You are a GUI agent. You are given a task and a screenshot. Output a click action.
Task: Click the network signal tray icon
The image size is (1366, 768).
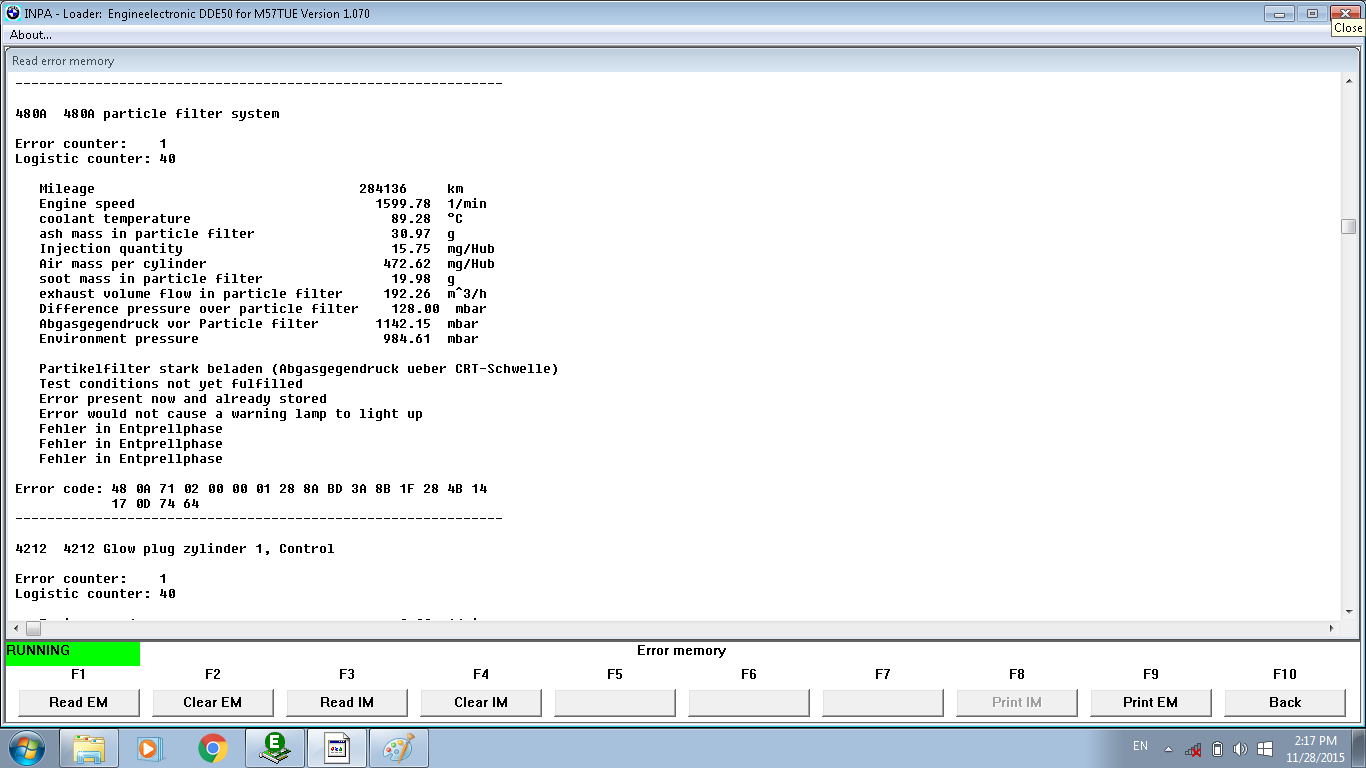click(1193, 749)
